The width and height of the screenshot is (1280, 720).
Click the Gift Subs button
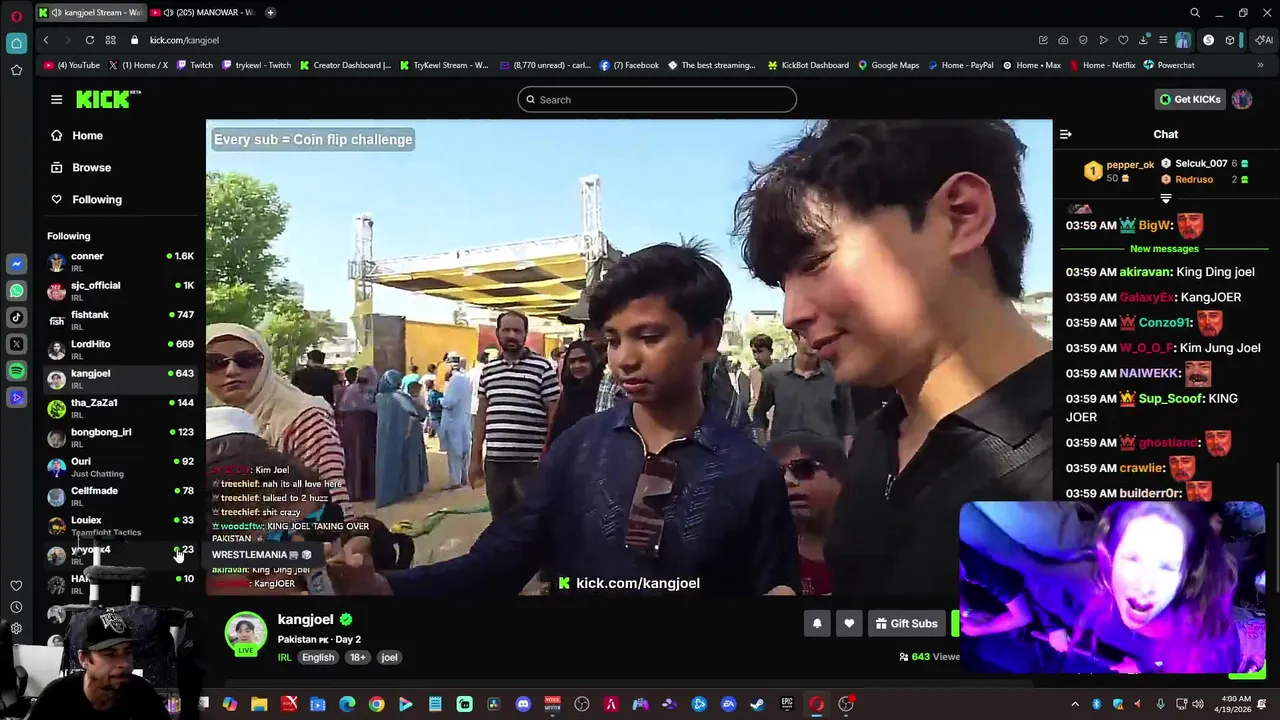click(906, 623)
